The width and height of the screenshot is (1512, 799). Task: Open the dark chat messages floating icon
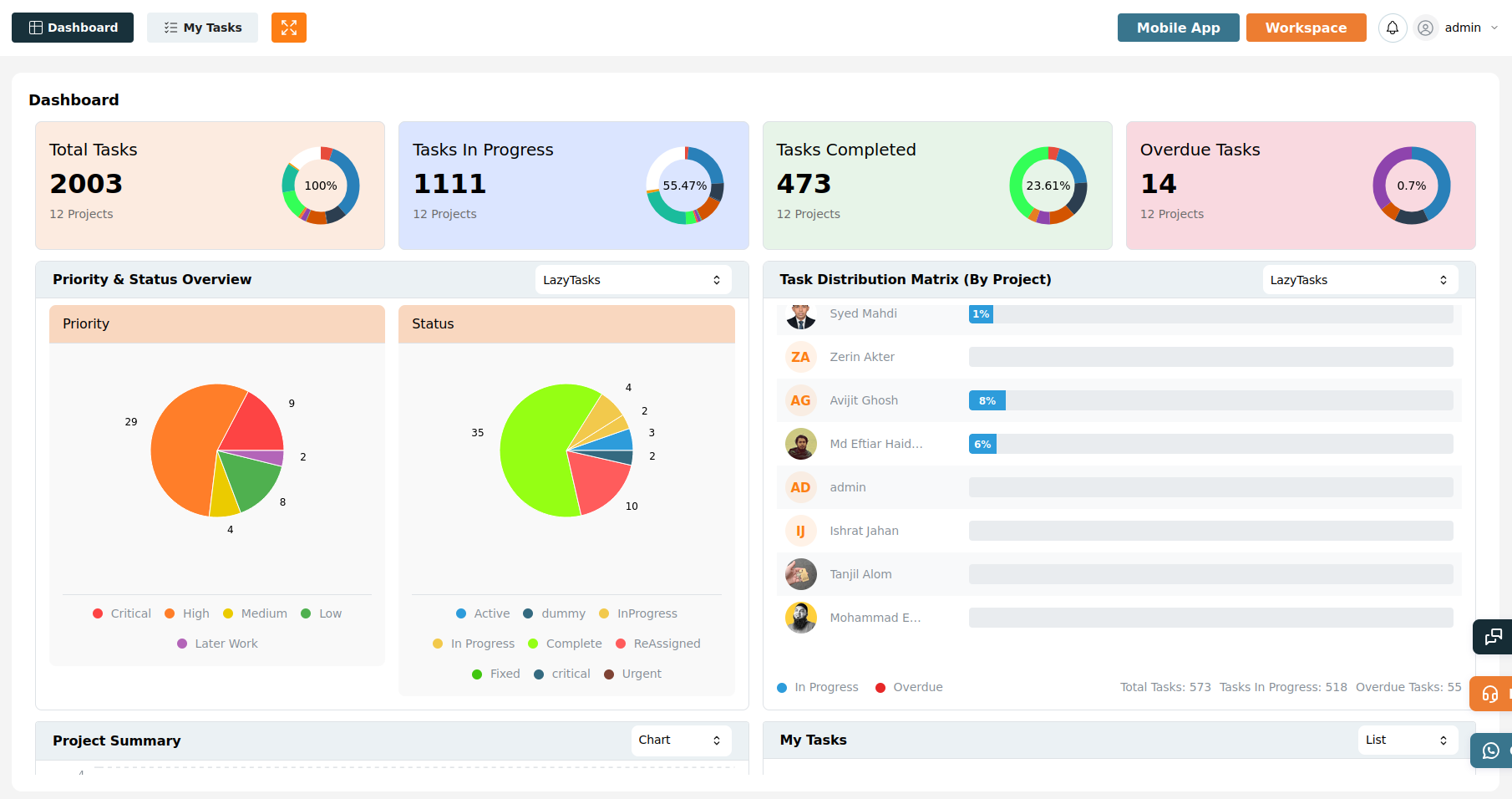(x=1493, y=637)
